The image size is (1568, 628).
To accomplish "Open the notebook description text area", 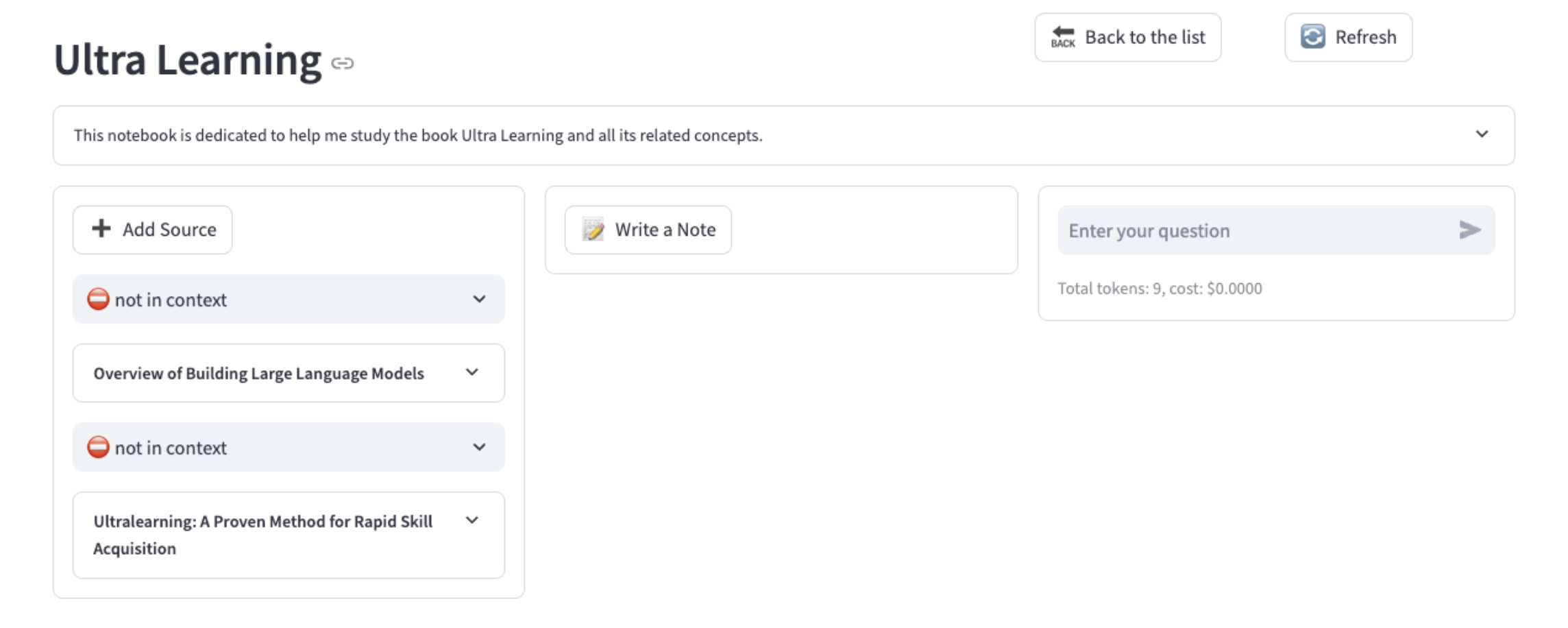I will [417, 135].
